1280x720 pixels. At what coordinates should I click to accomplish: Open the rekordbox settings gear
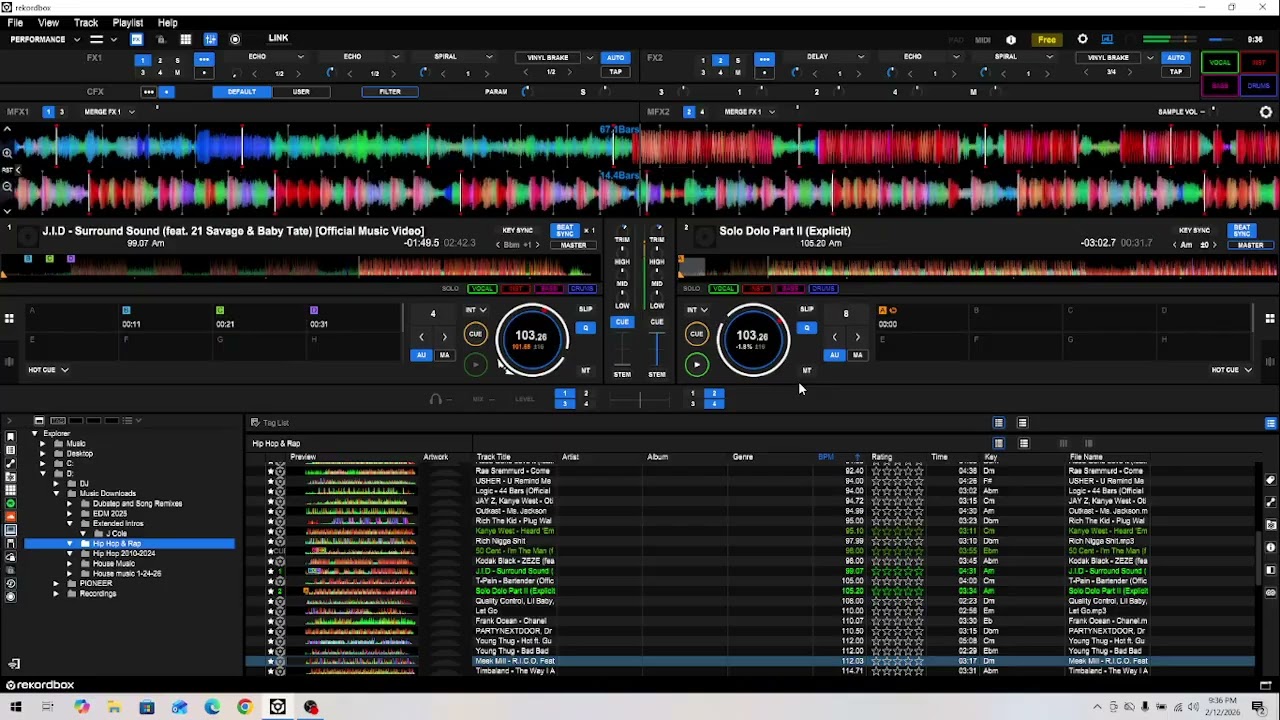point(1082,40)
